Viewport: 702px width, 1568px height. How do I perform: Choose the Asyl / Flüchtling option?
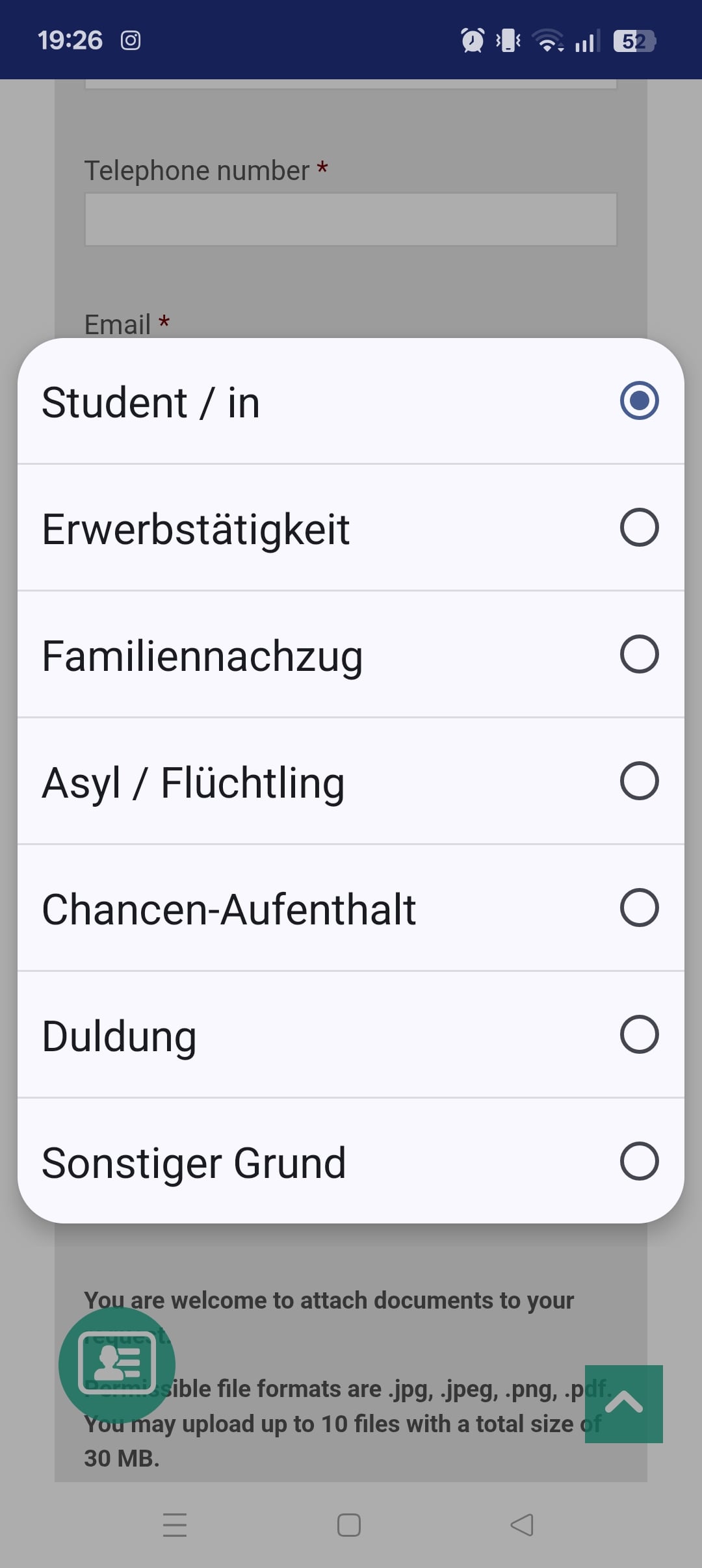coord(193,782)
